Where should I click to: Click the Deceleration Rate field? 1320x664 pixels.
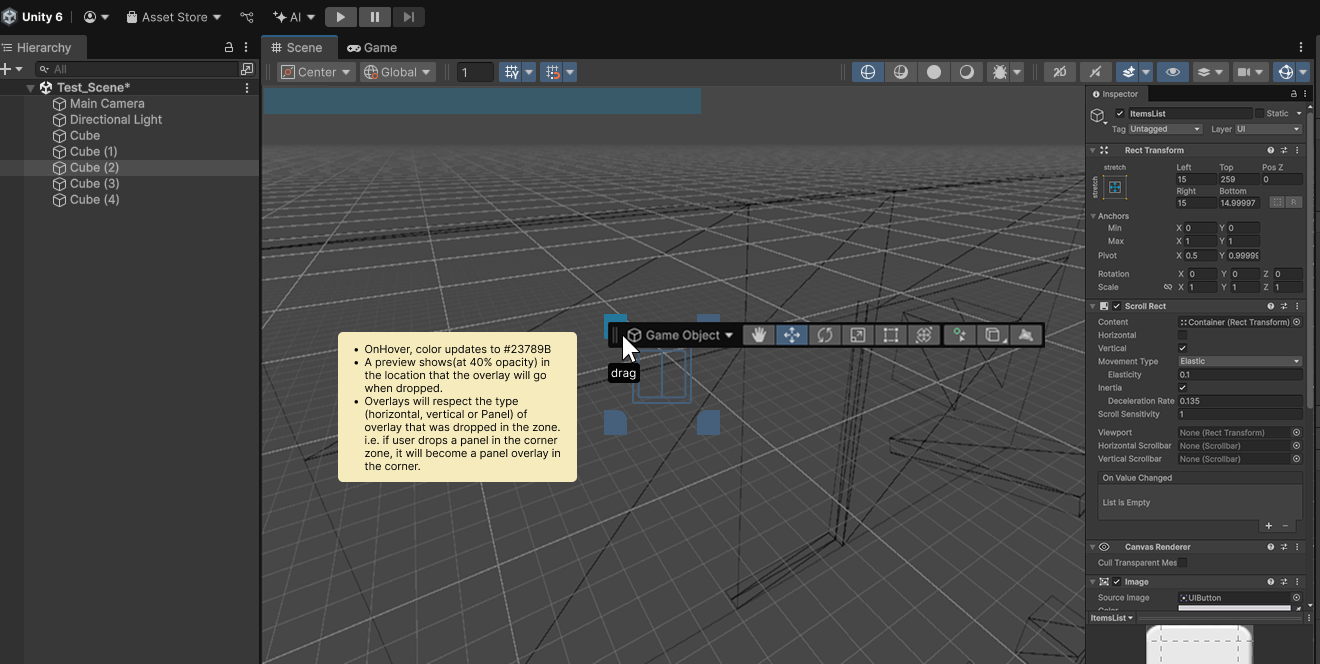[x=1240, y=401]
